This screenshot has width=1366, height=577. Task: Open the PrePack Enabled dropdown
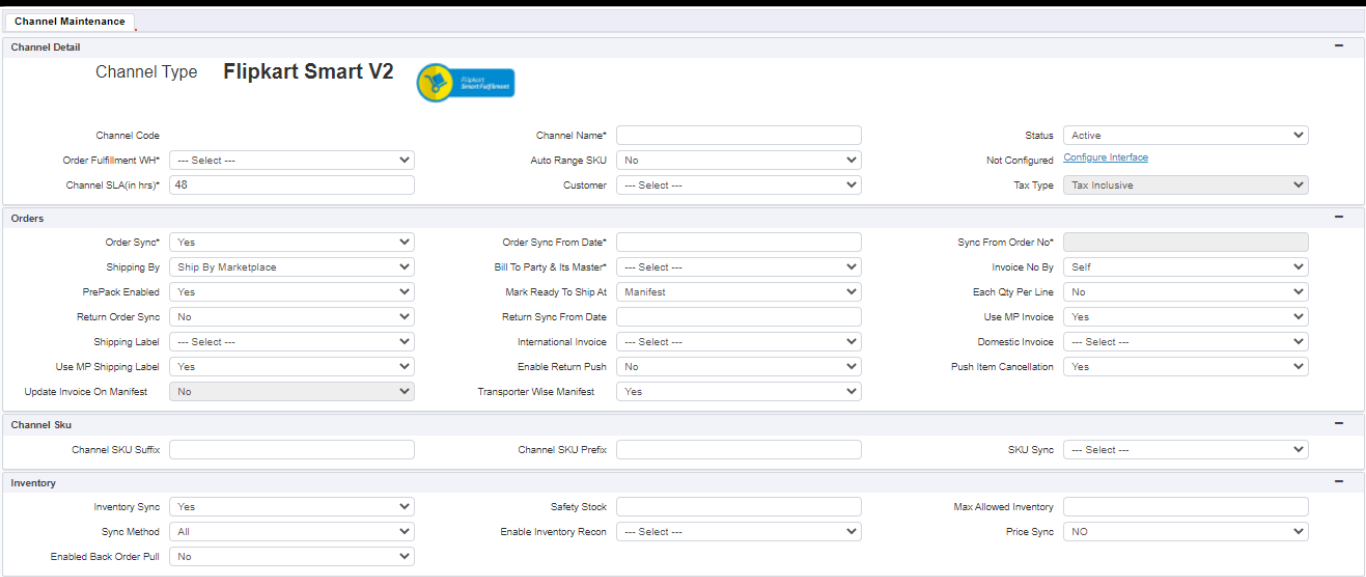click(x=291, y=292)
